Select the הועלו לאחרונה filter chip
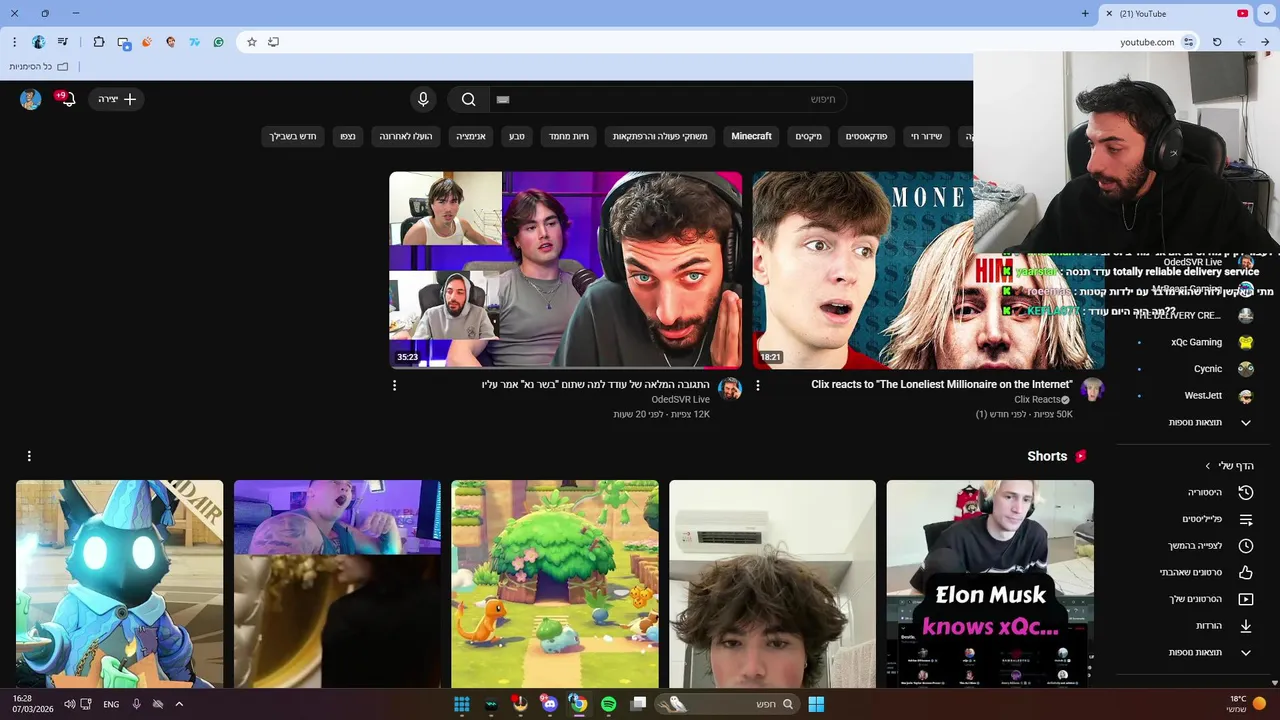This screenshot has height=720, width=1280. click(x=405, y=136)
